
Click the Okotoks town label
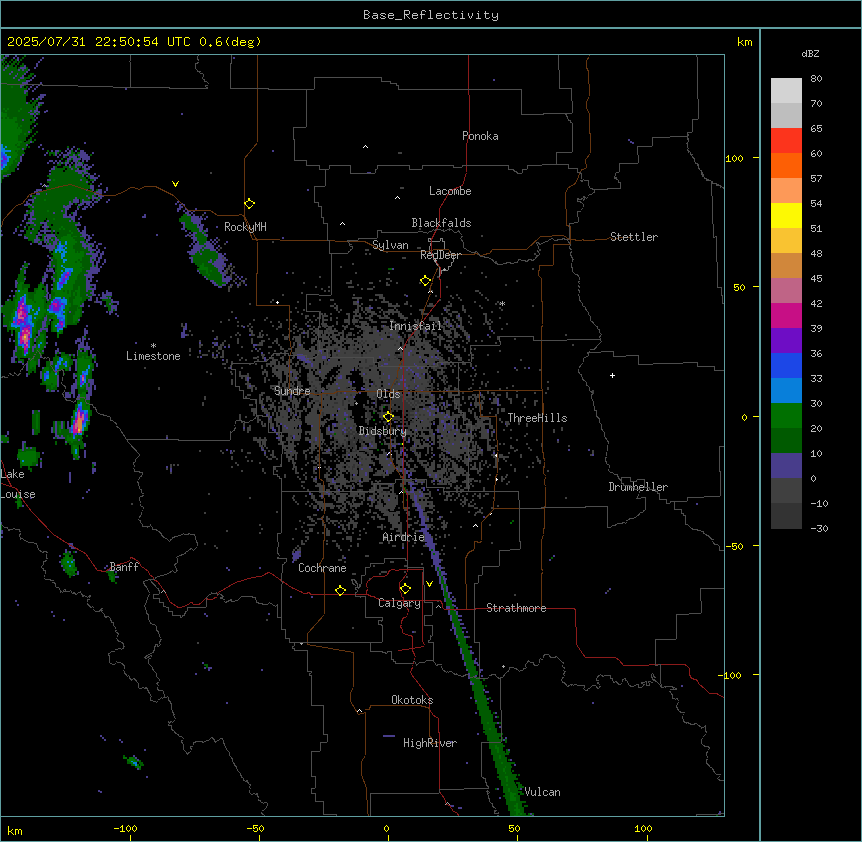click(412, 700)
